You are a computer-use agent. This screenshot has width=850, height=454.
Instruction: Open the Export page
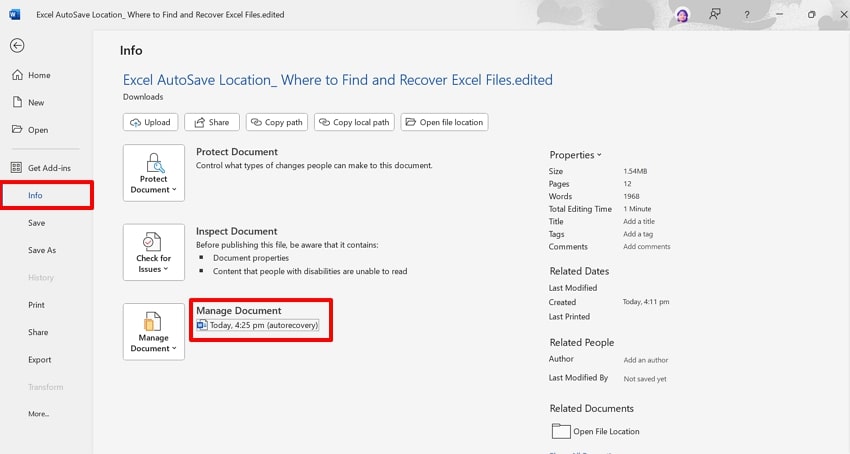(40, 360)
